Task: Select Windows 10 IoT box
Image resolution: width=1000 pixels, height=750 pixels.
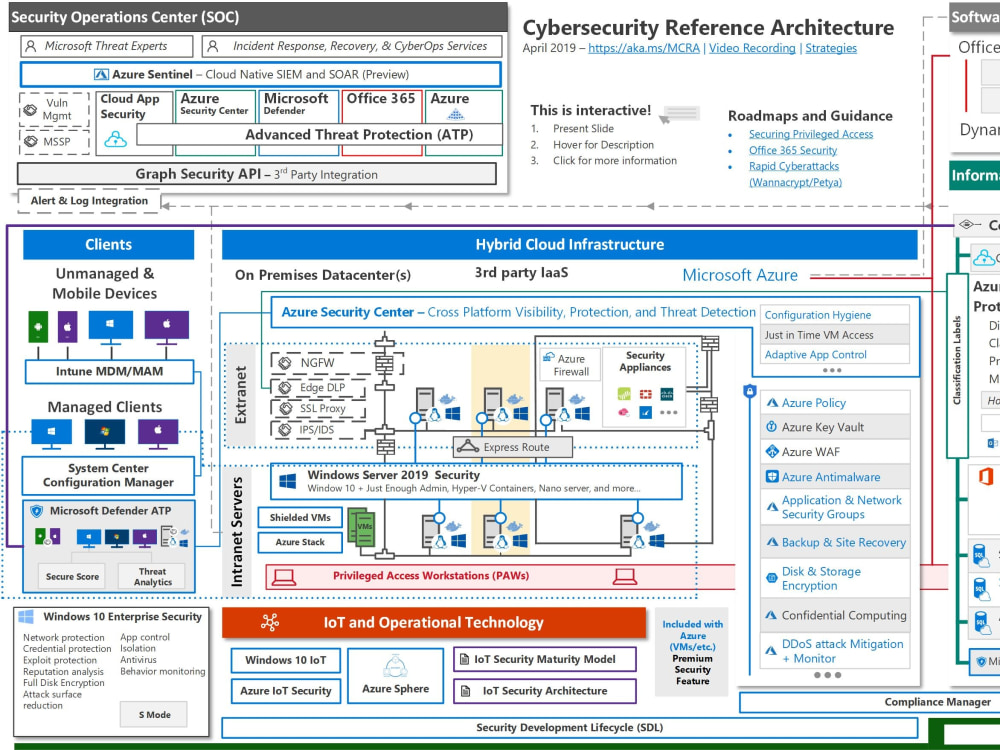Action: (x=285, y=661)
